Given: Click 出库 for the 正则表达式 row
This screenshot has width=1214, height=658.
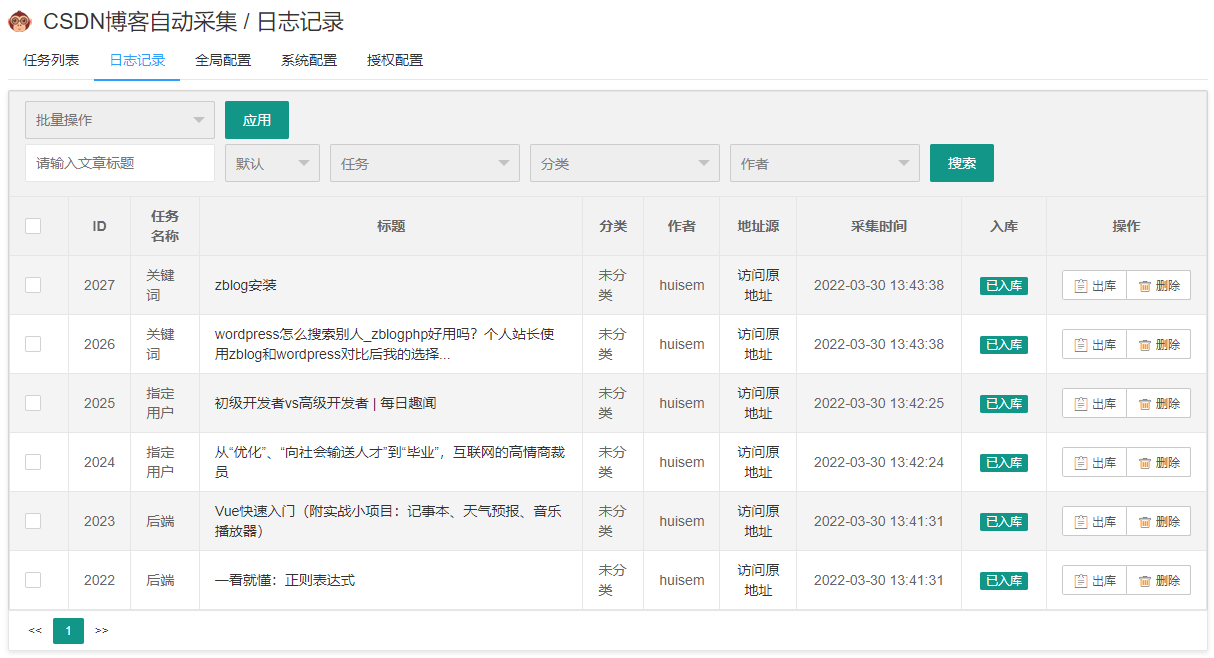Looking at the screenshot, I should (x=1094, y=580).
